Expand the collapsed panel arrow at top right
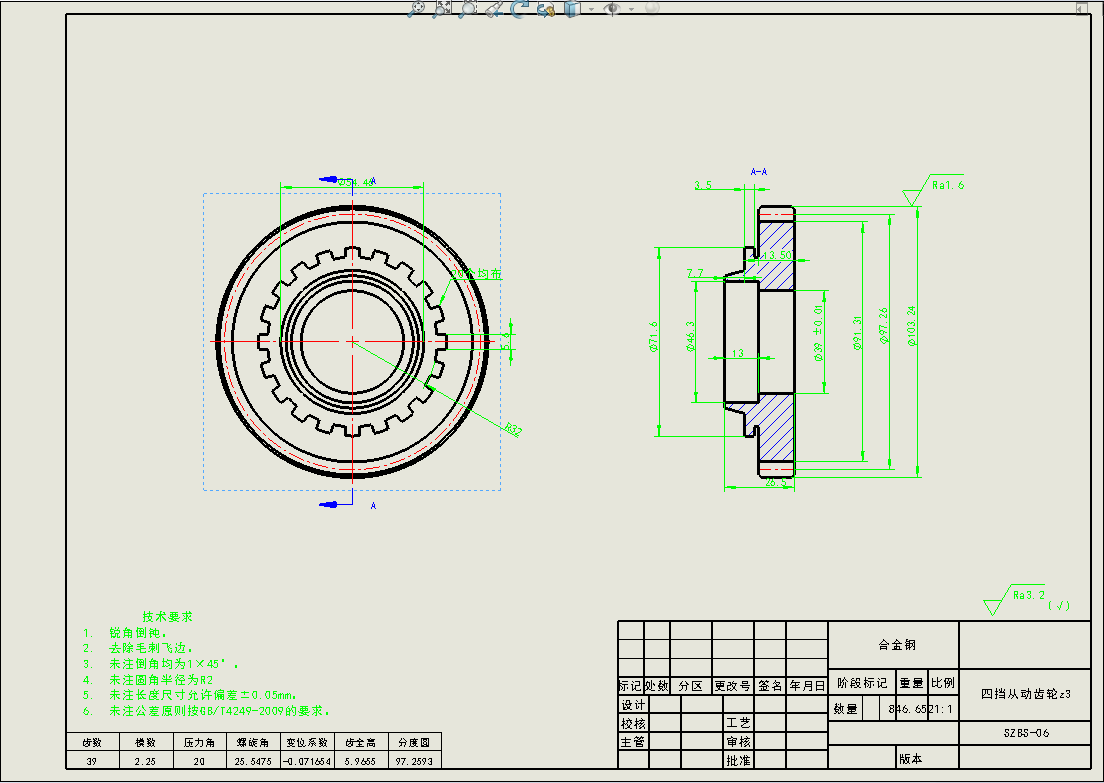The height and width of the screenshot is (783, 1104). click(1082, 7)
